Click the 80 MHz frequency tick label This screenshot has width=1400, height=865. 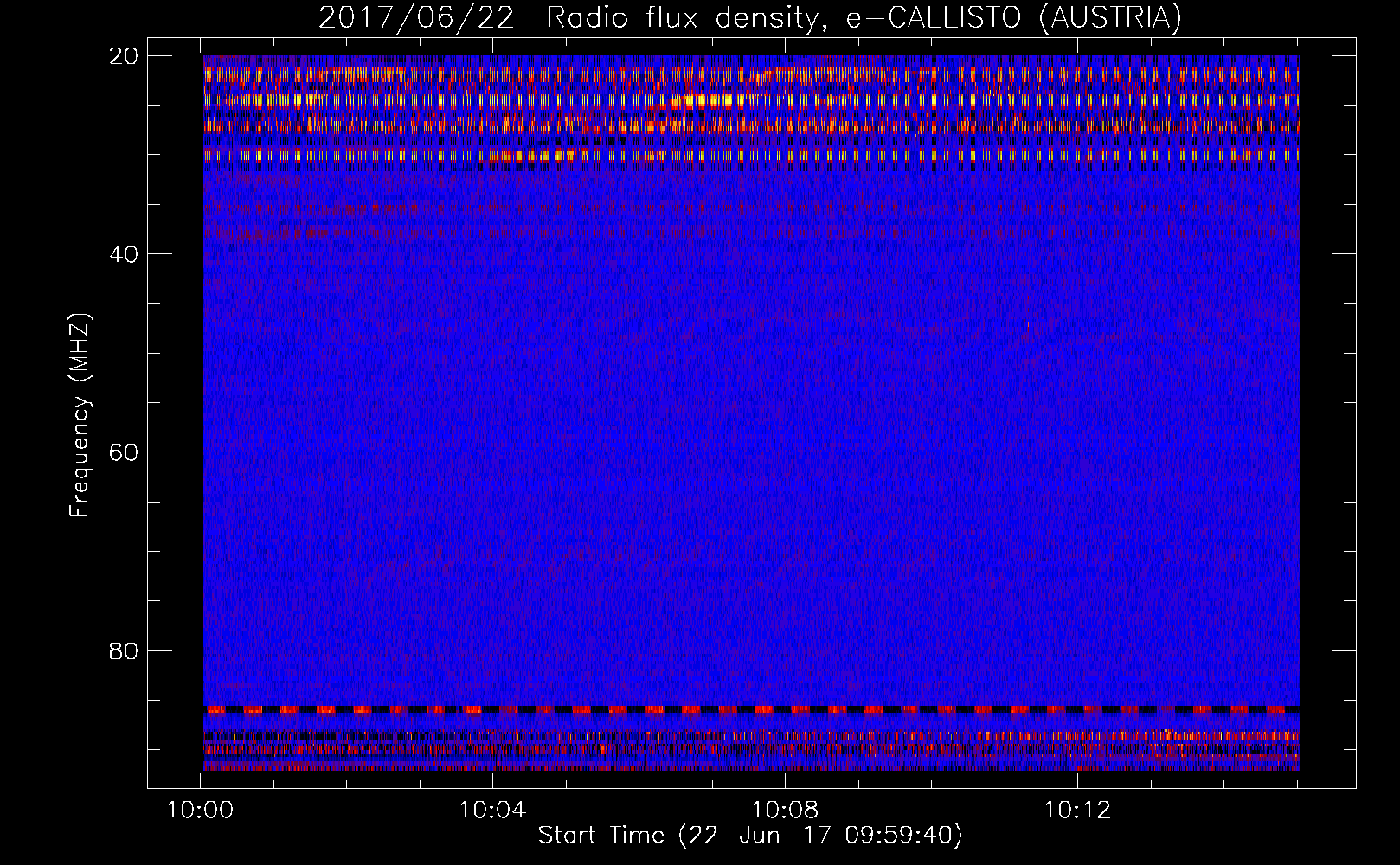(x=124, y=650)
